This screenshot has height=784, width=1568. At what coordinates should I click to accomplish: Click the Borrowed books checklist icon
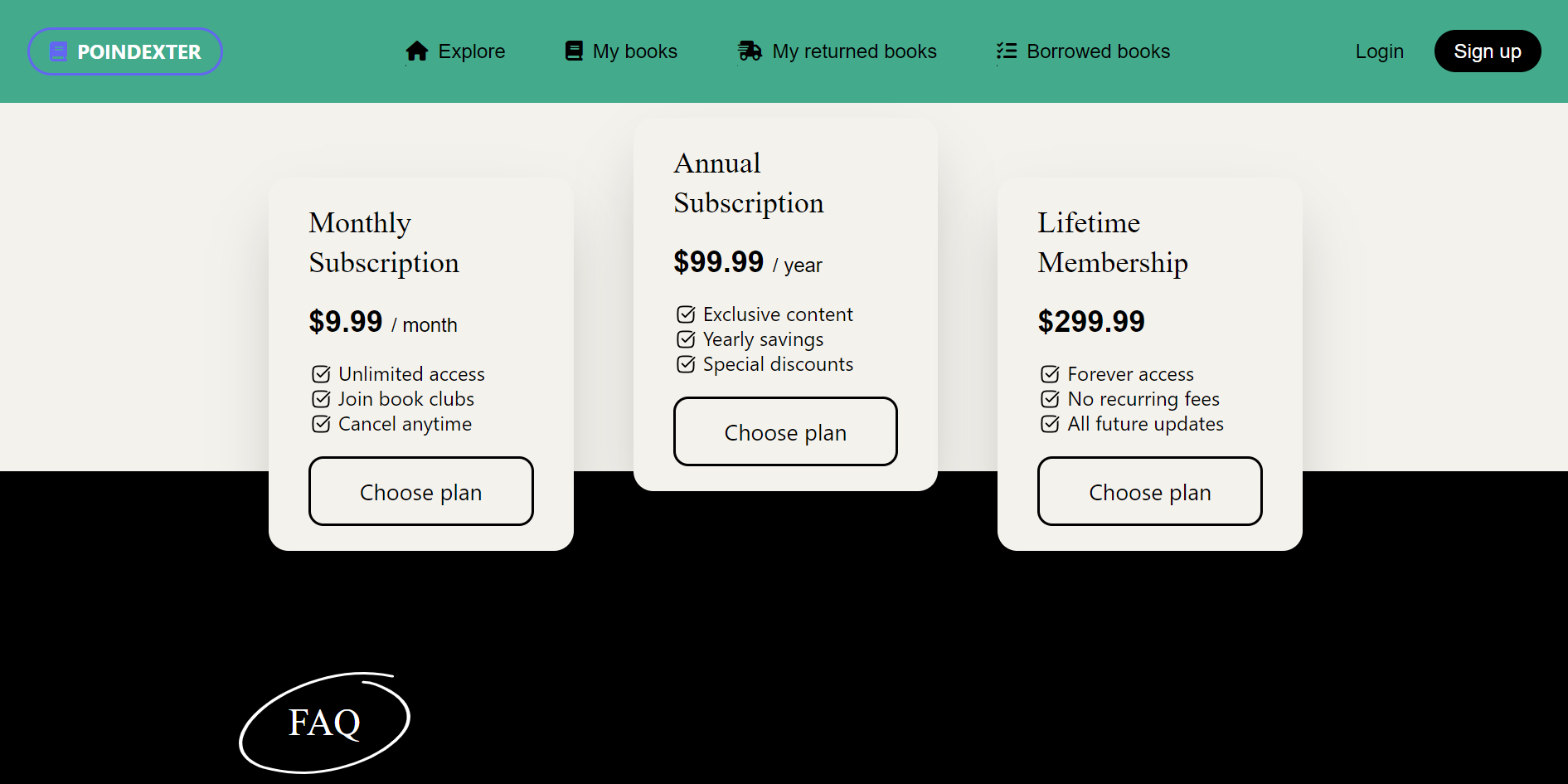coord(1007,51)
